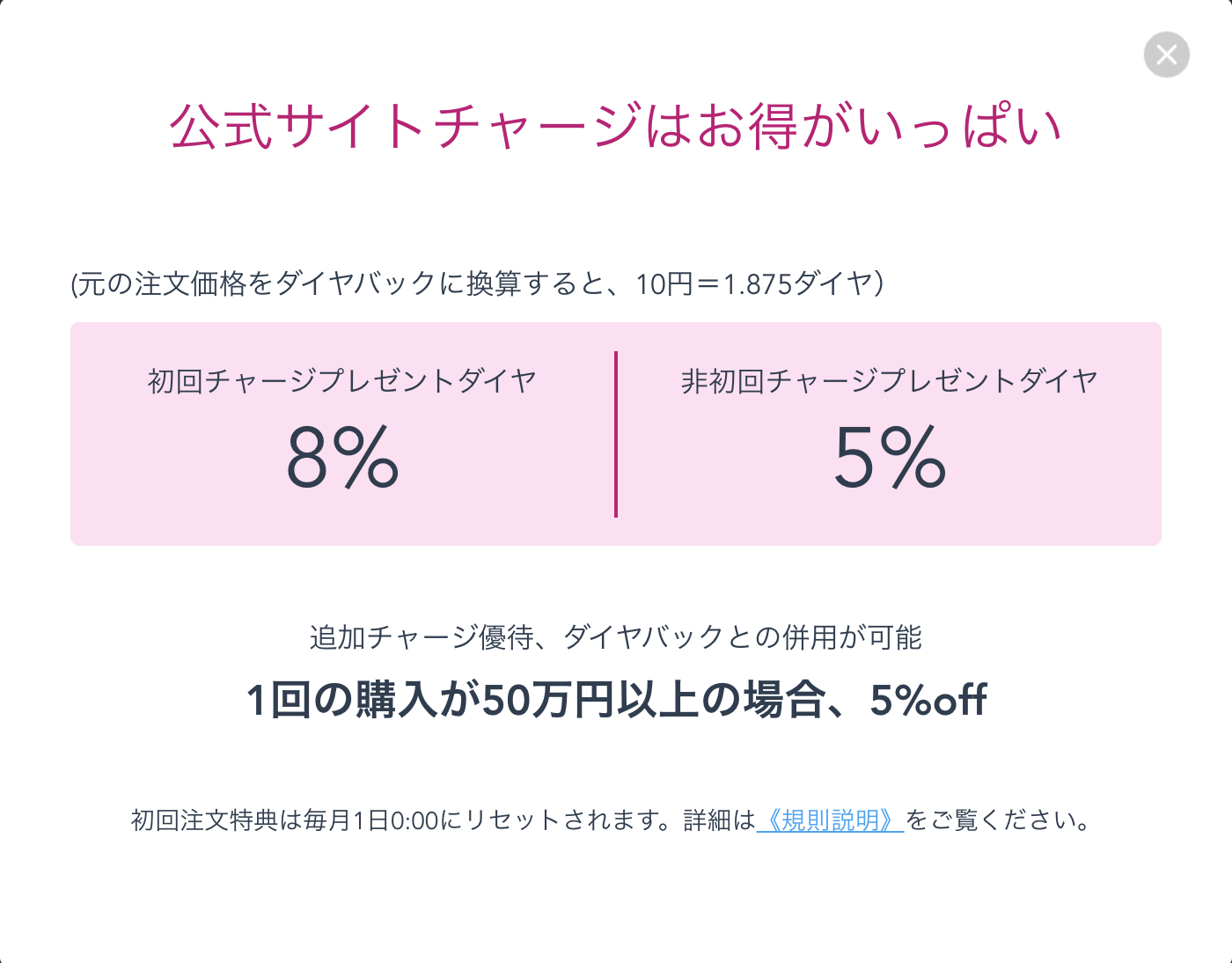
Task: Select the 8% first-charge bonus figure
Action: click(342, 457)
